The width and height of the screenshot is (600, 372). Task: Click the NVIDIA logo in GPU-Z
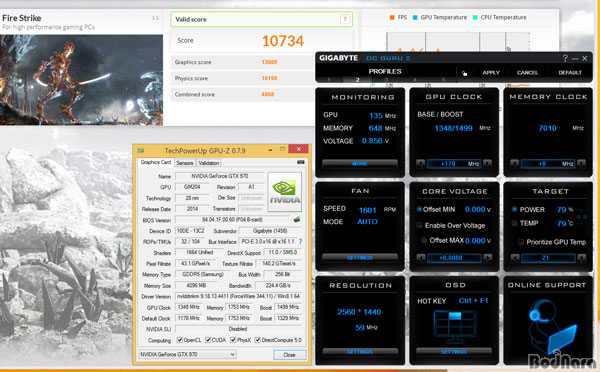tap(285, 192)
